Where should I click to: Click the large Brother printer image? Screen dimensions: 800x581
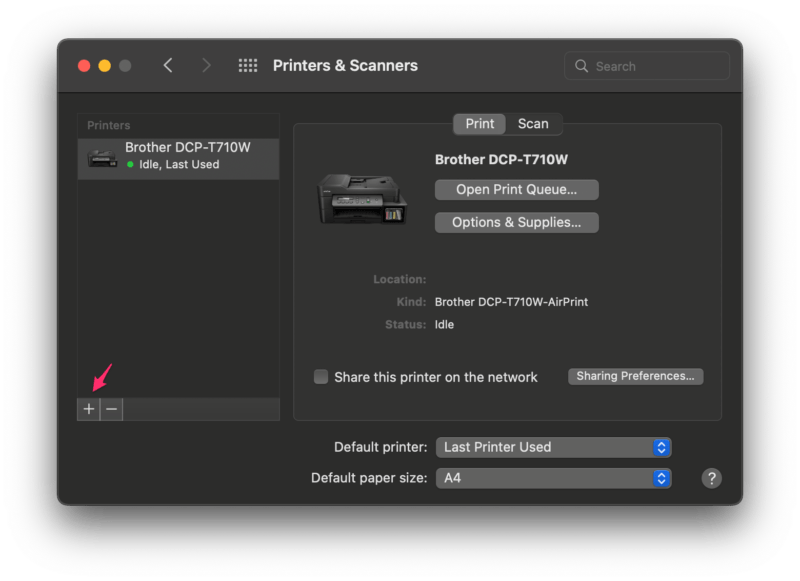click(362, 198)
